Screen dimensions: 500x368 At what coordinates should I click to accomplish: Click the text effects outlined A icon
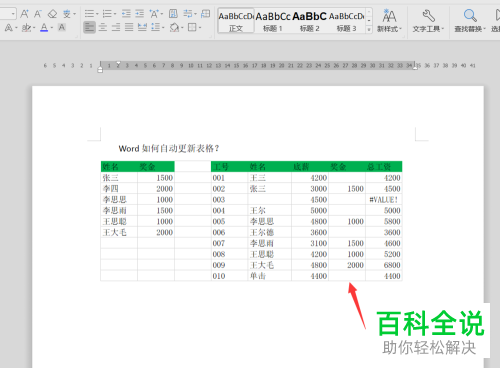click(9, 27)
